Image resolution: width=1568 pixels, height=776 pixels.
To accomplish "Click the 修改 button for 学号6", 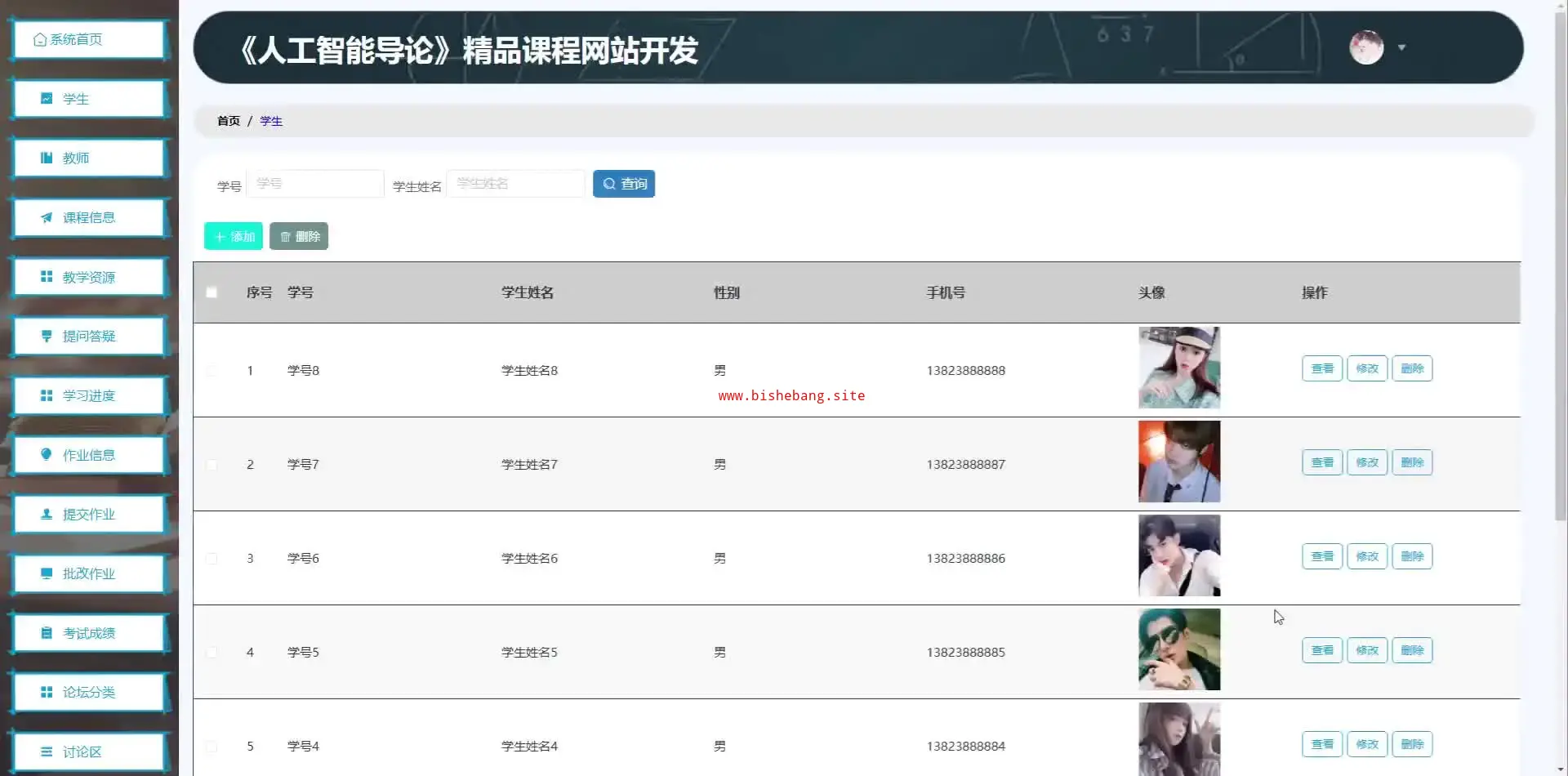I will [1367, 556].
